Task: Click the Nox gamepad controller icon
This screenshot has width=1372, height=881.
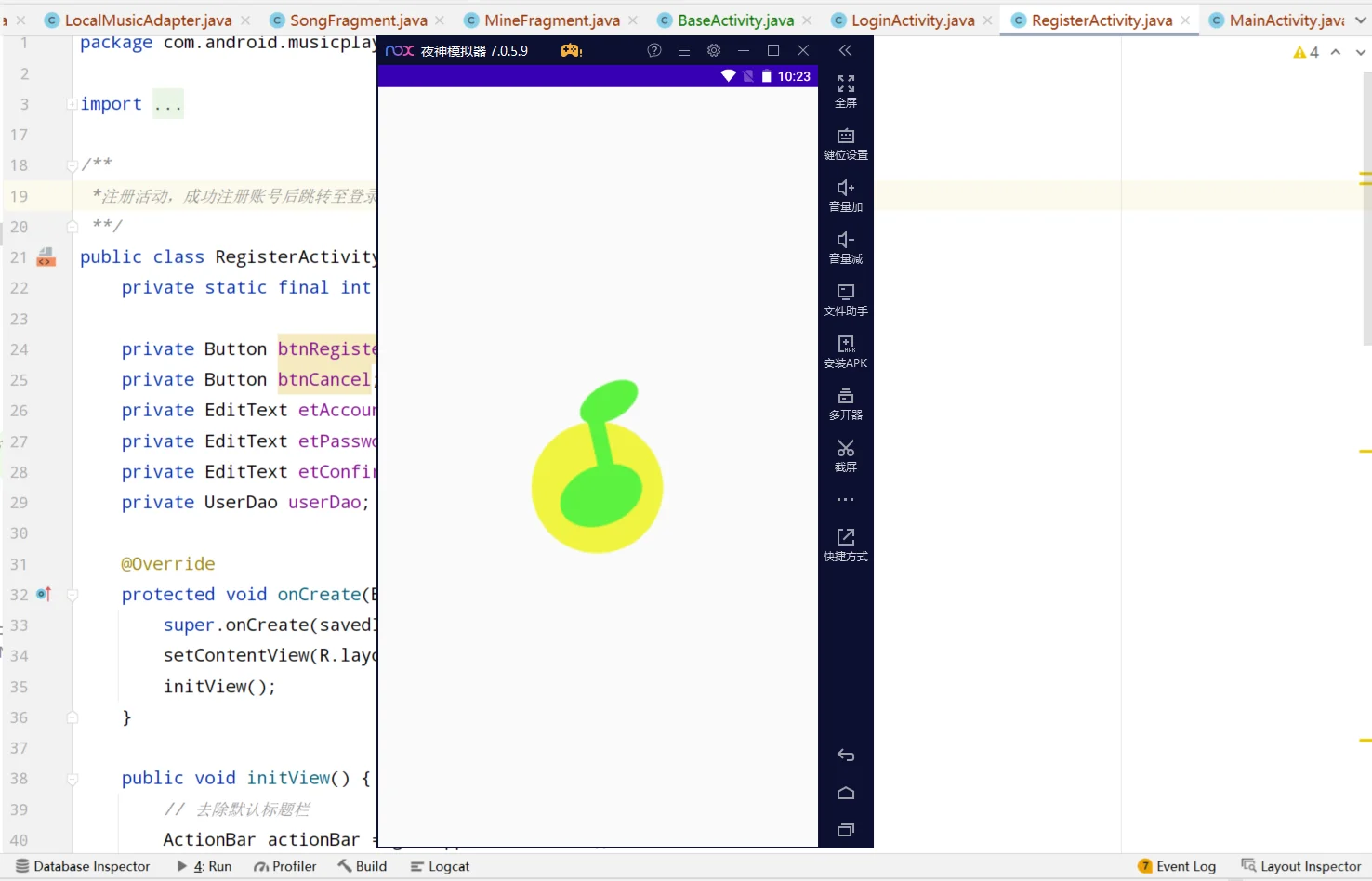Action: coord(571,50)
